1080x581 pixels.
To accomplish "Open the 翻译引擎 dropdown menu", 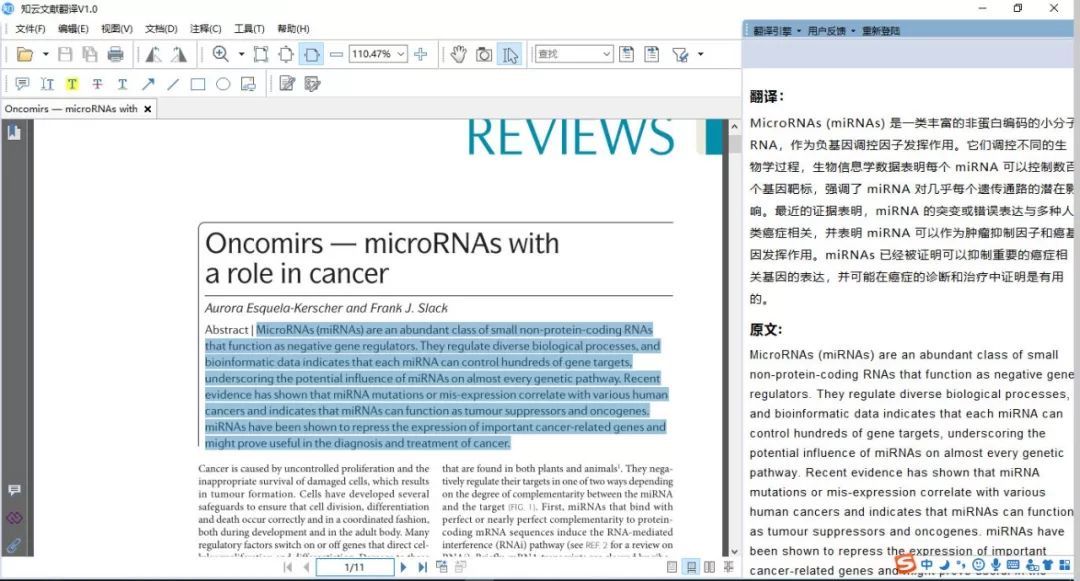I will 777,31.
